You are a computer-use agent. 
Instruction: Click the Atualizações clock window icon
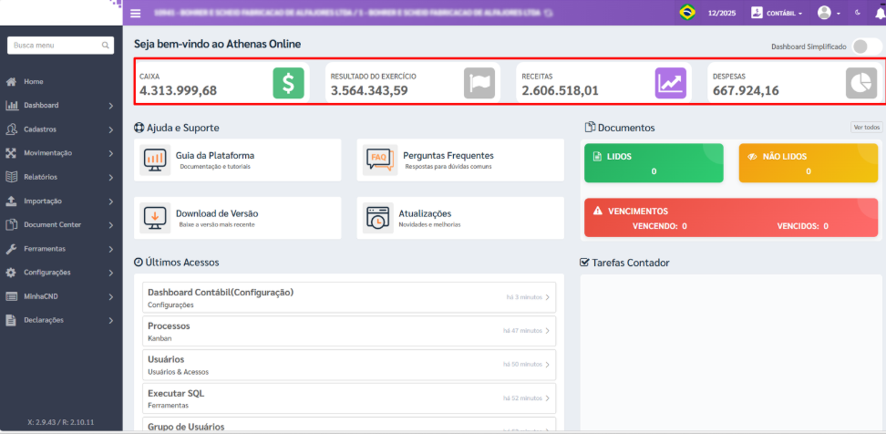tap(378, 218)
